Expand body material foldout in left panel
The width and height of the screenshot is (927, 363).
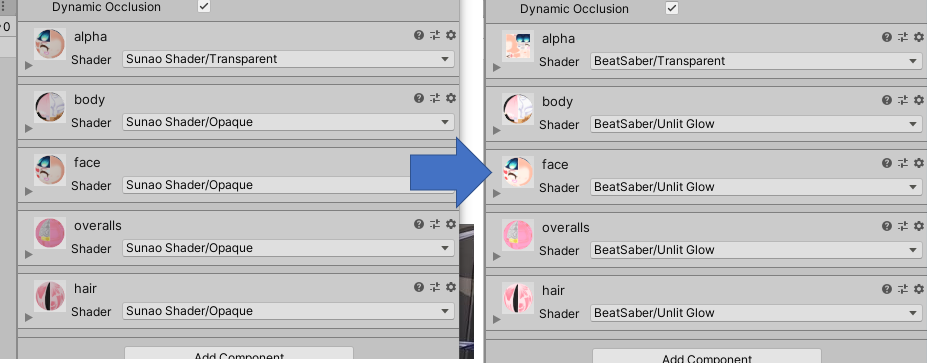tap(28, 128)
